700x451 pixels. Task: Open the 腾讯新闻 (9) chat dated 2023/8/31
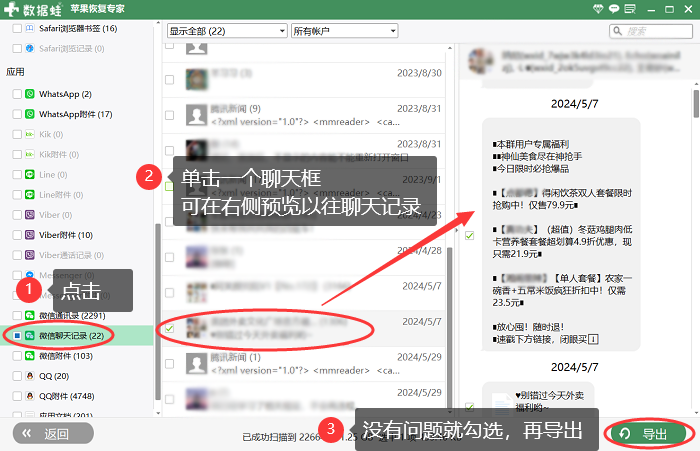pyautogui.click(x=304, y=115)
